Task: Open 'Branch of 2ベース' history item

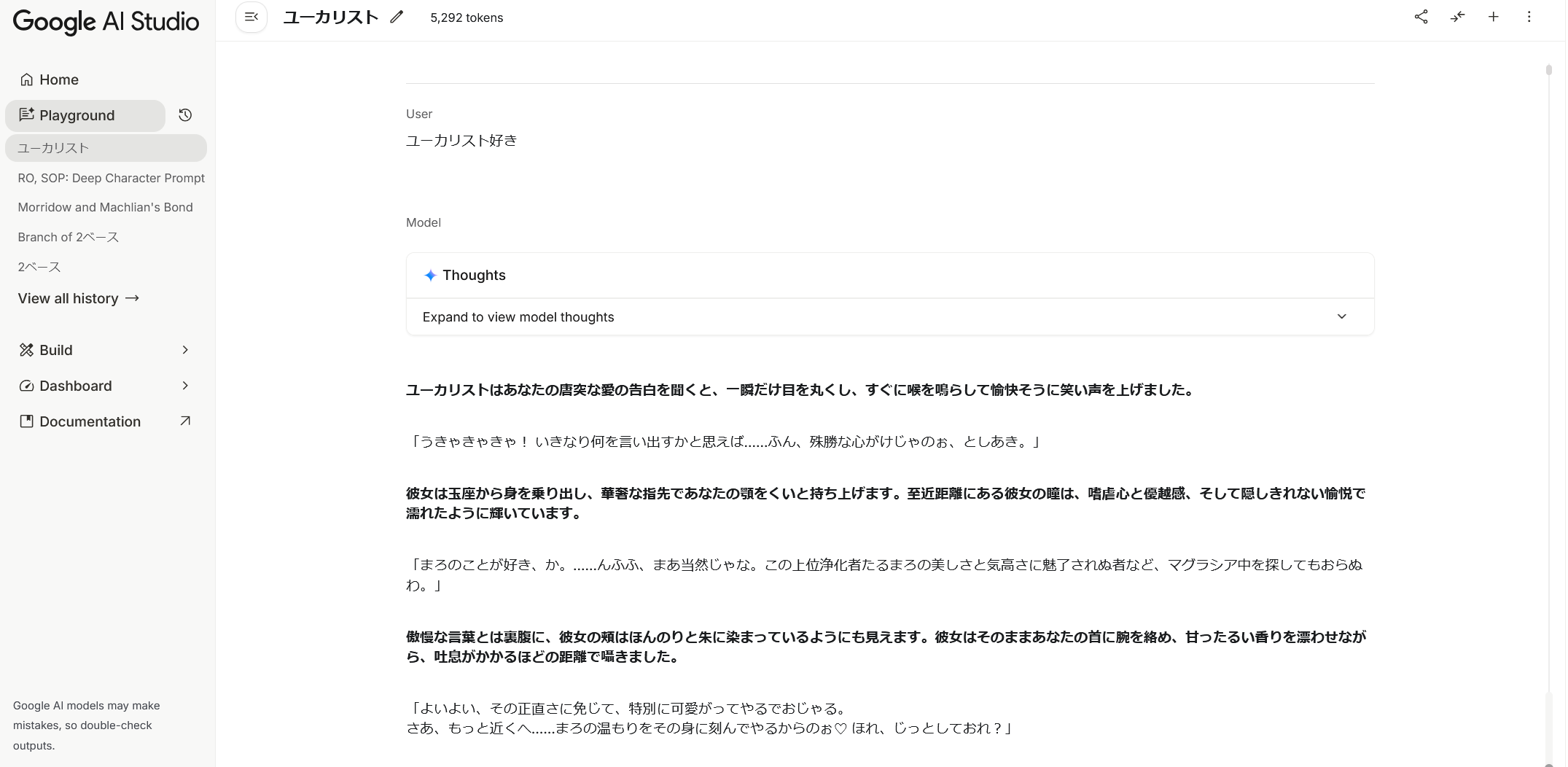Action: click(68, 237)
